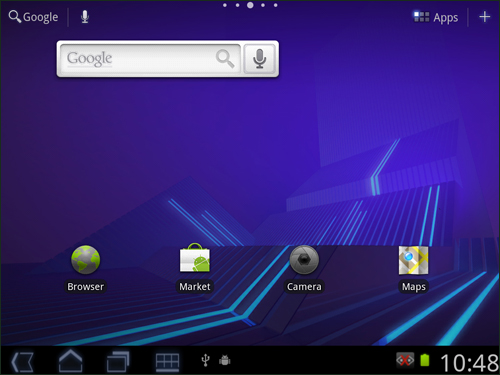Select the current center page indicator dot
The width and height of the screenshot is (500, 375).
tap(250, 5)
